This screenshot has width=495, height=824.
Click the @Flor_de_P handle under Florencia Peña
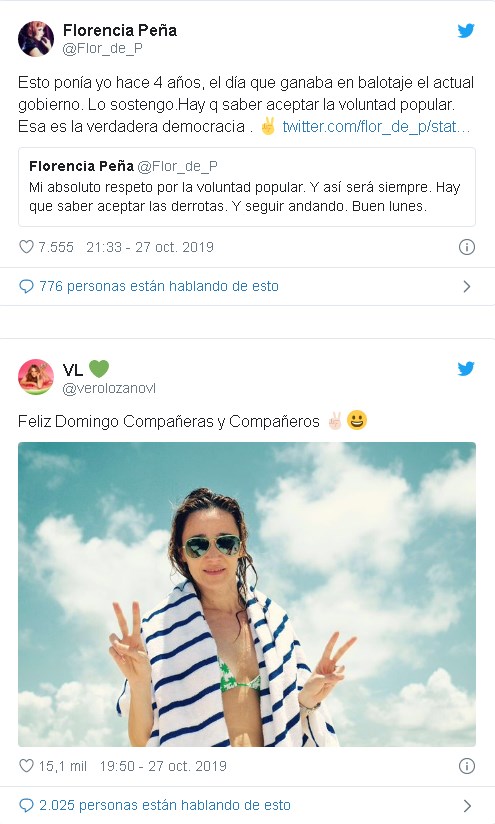click(x=102, y=48)
